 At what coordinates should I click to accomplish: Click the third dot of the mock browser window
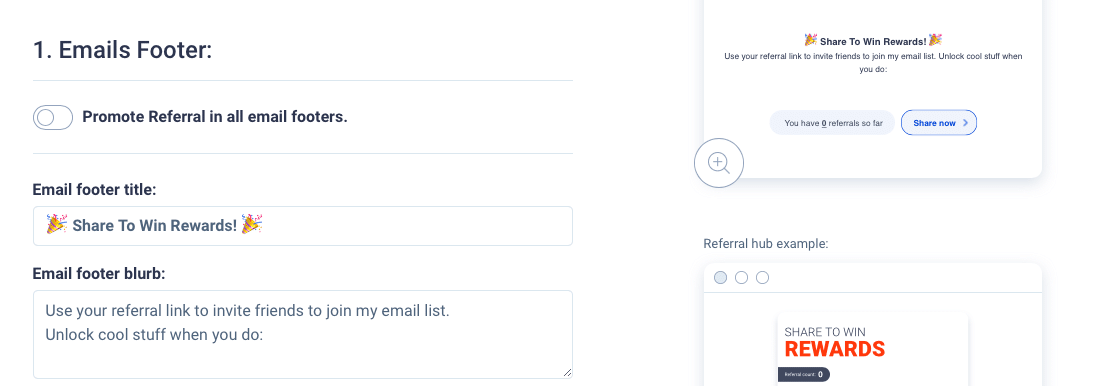[763, 278]
